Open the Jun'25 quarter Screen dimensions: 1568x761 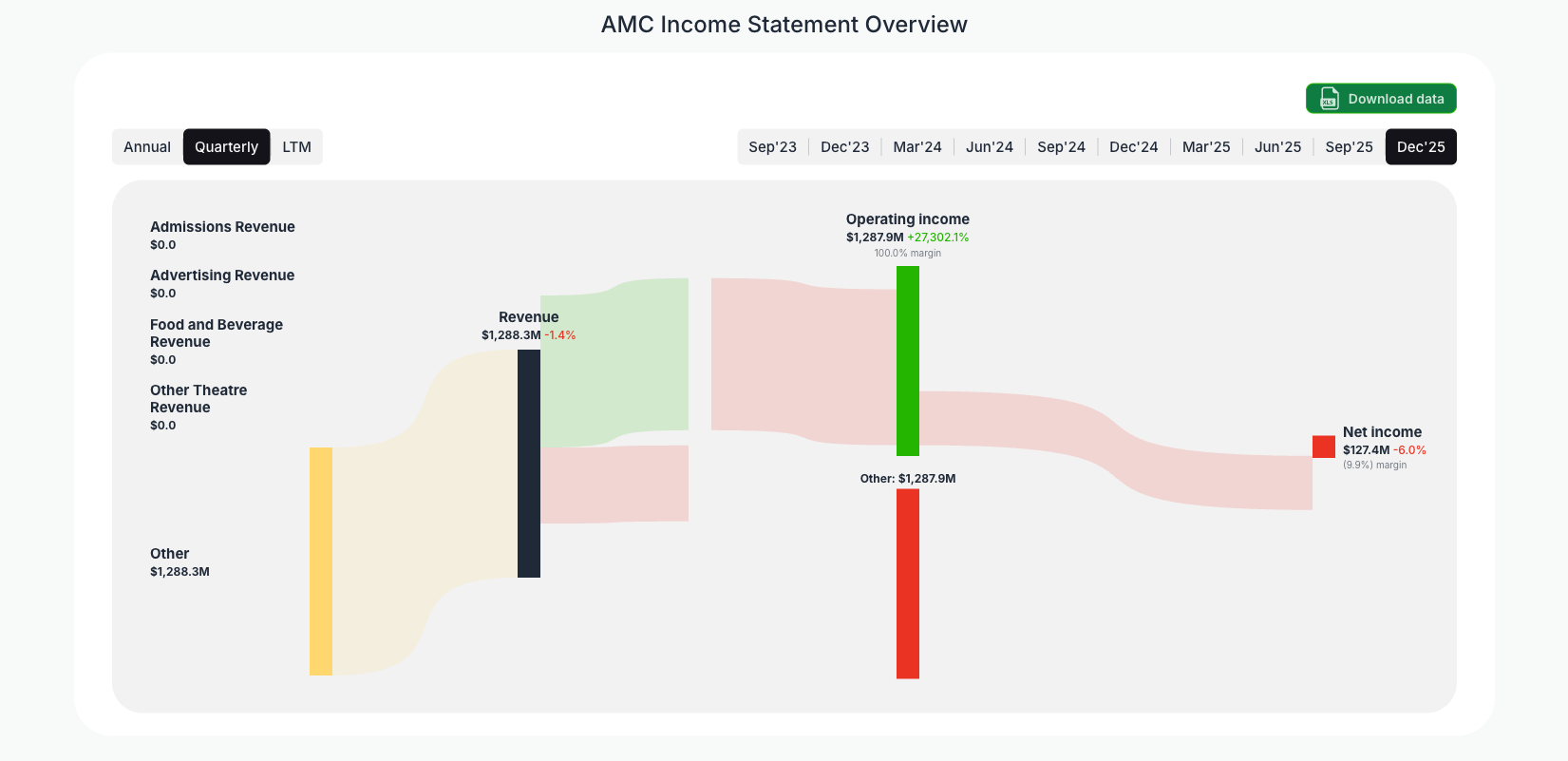(1277, 146)
